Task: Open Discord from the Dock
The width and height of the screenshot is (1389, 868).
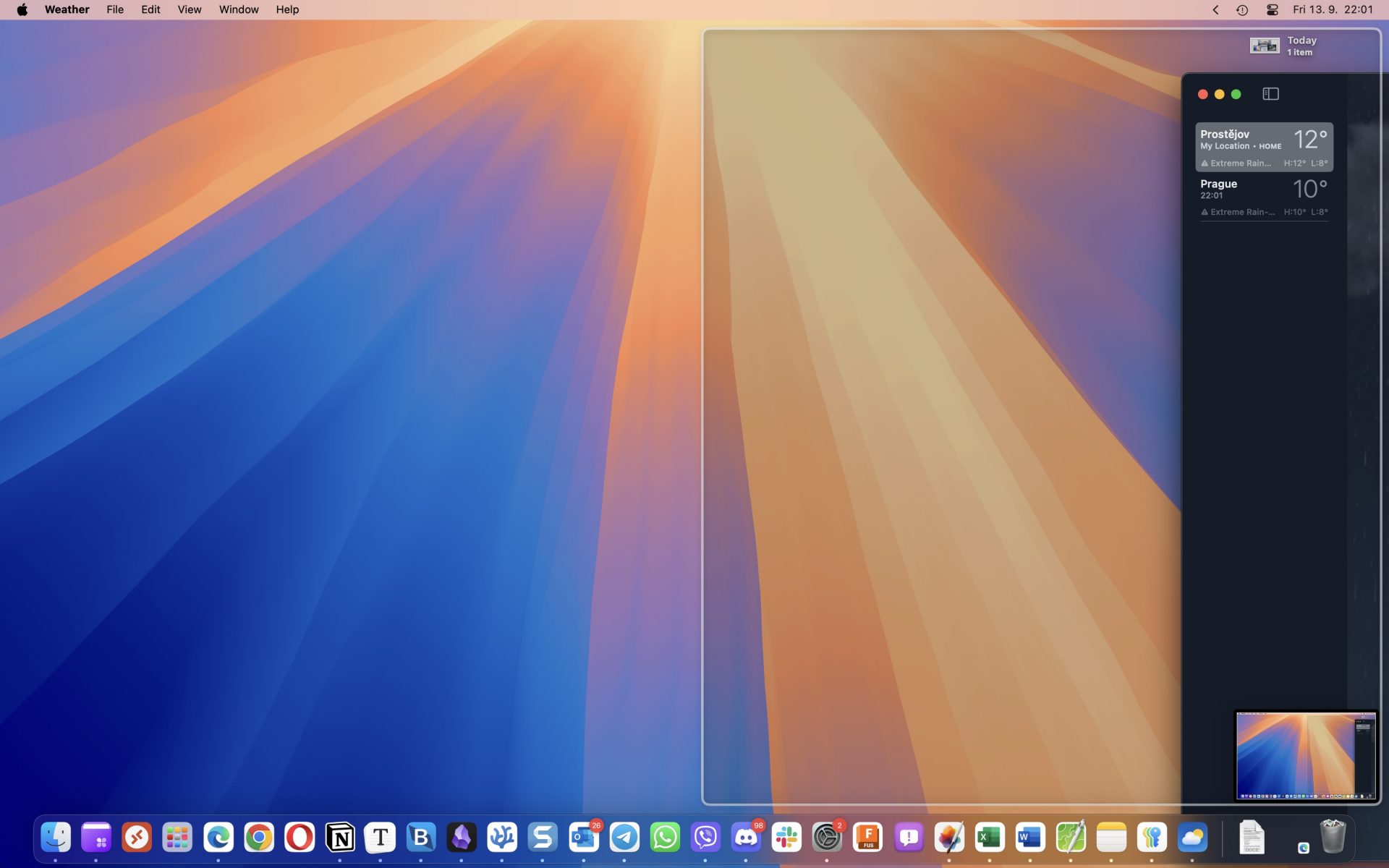Action: [x=747, y=838]
